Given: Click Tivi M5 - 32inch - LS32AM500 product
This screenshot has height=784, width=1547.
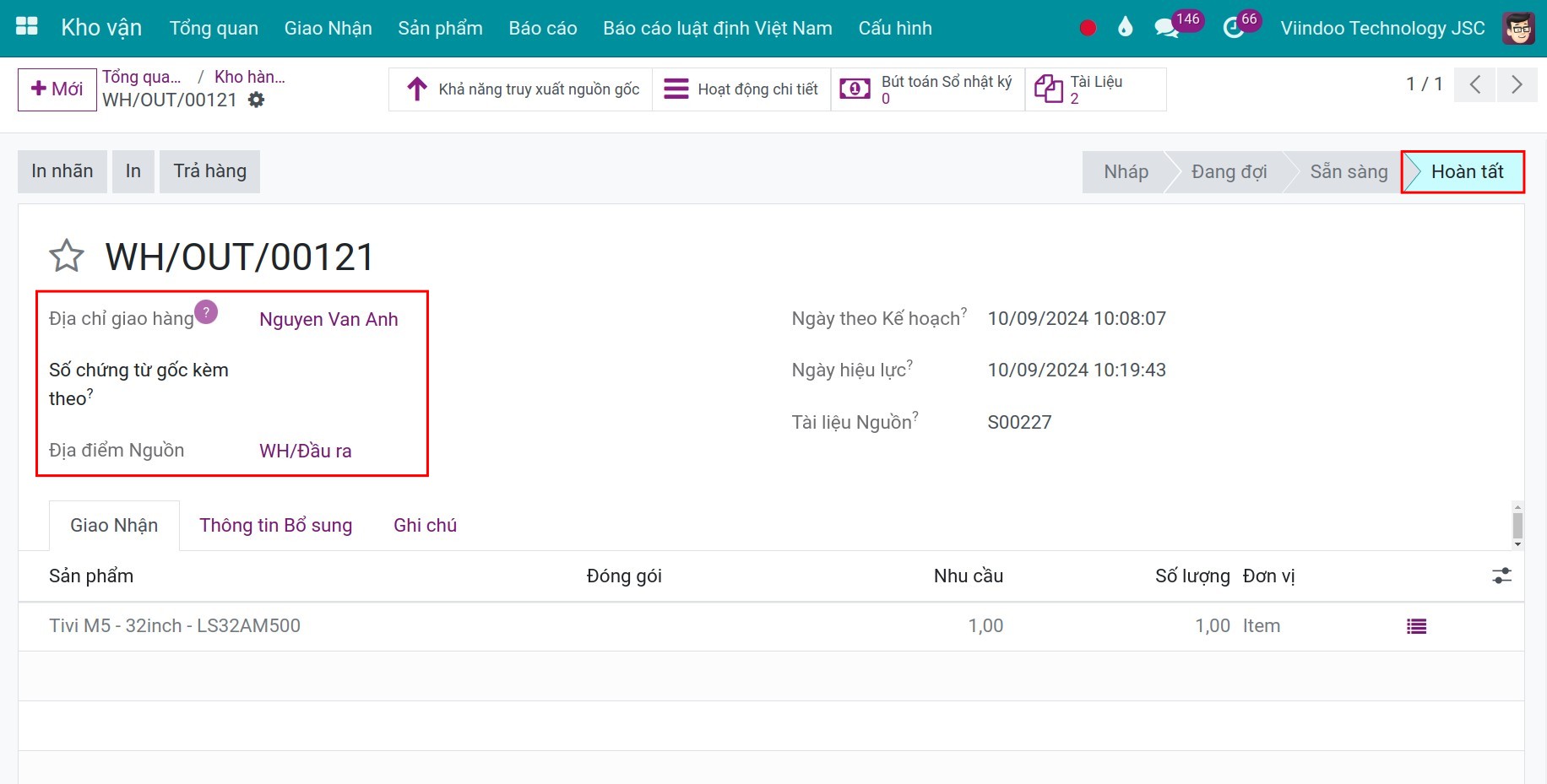Looking at the screenshot, I should pos(175,625).
